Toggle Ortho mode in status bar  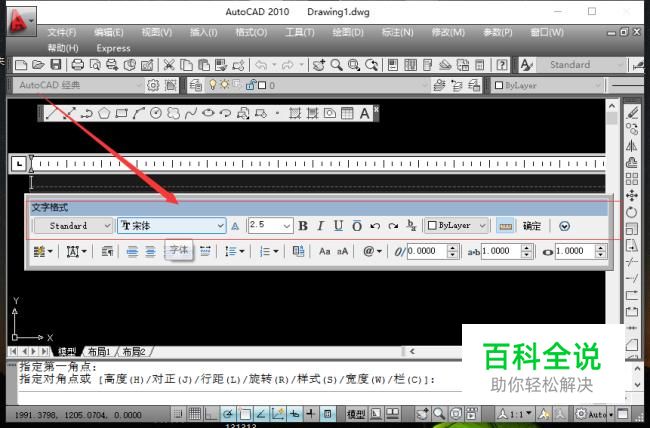211,413
